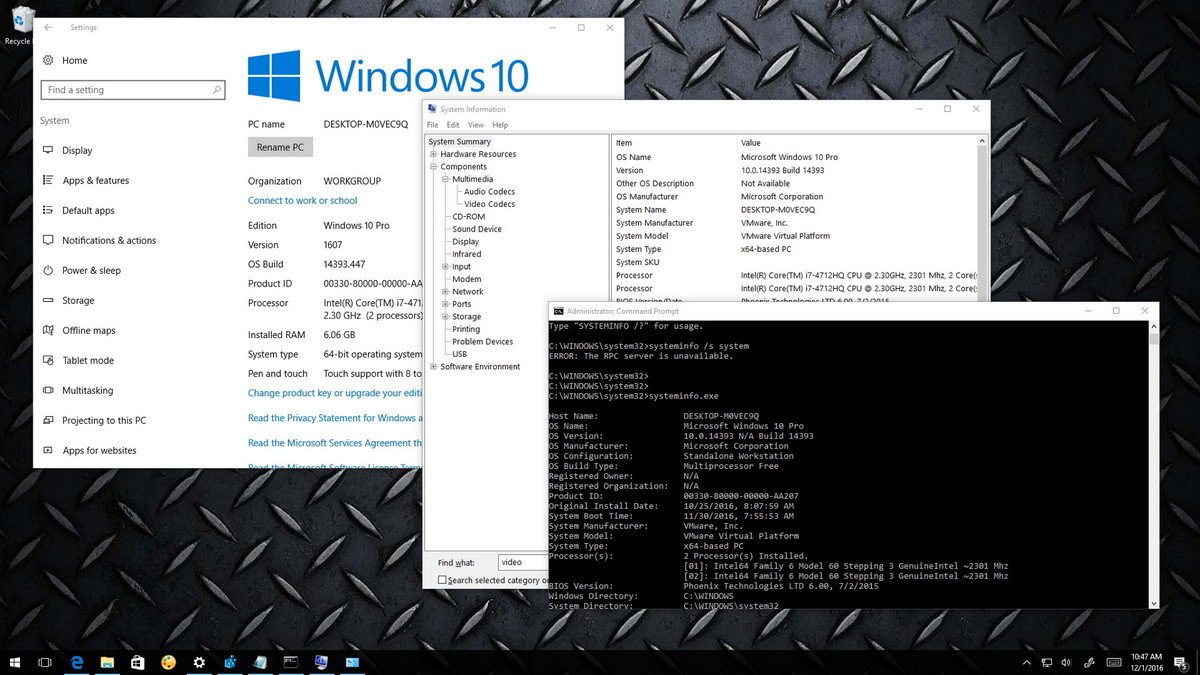The image size is (1200, 675).
Task: Click the Find a setting search box
Action: [133, 90]
